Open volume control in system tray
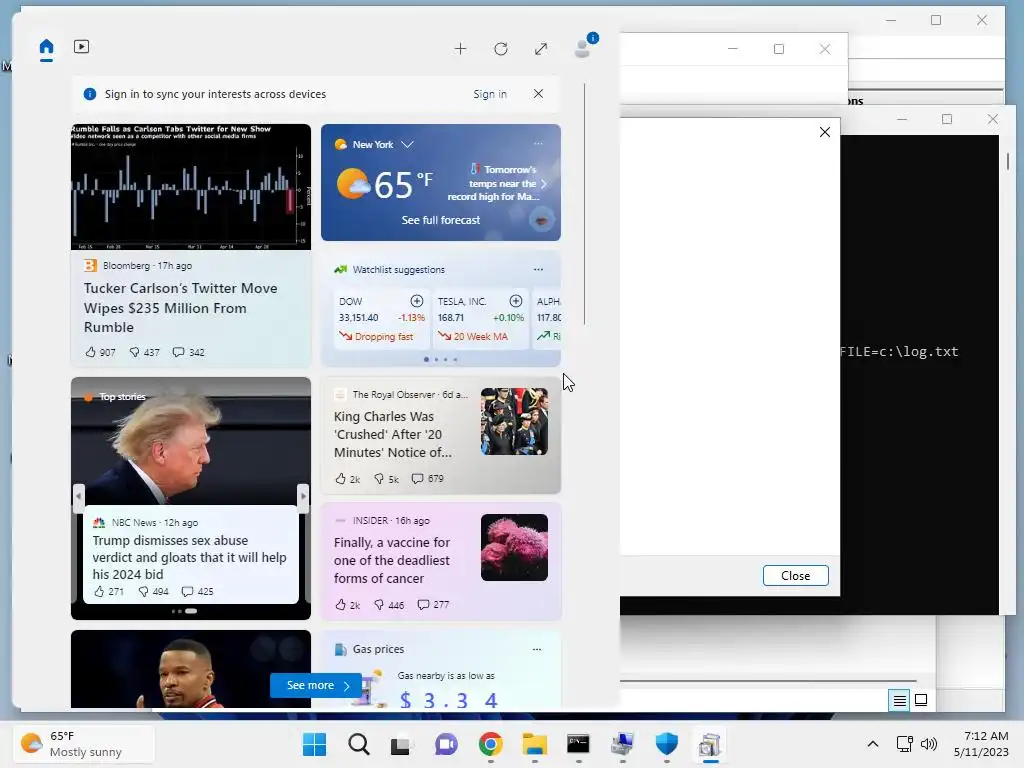The height and width of the screenshot is (768, 1024). (x=929, y=744)
